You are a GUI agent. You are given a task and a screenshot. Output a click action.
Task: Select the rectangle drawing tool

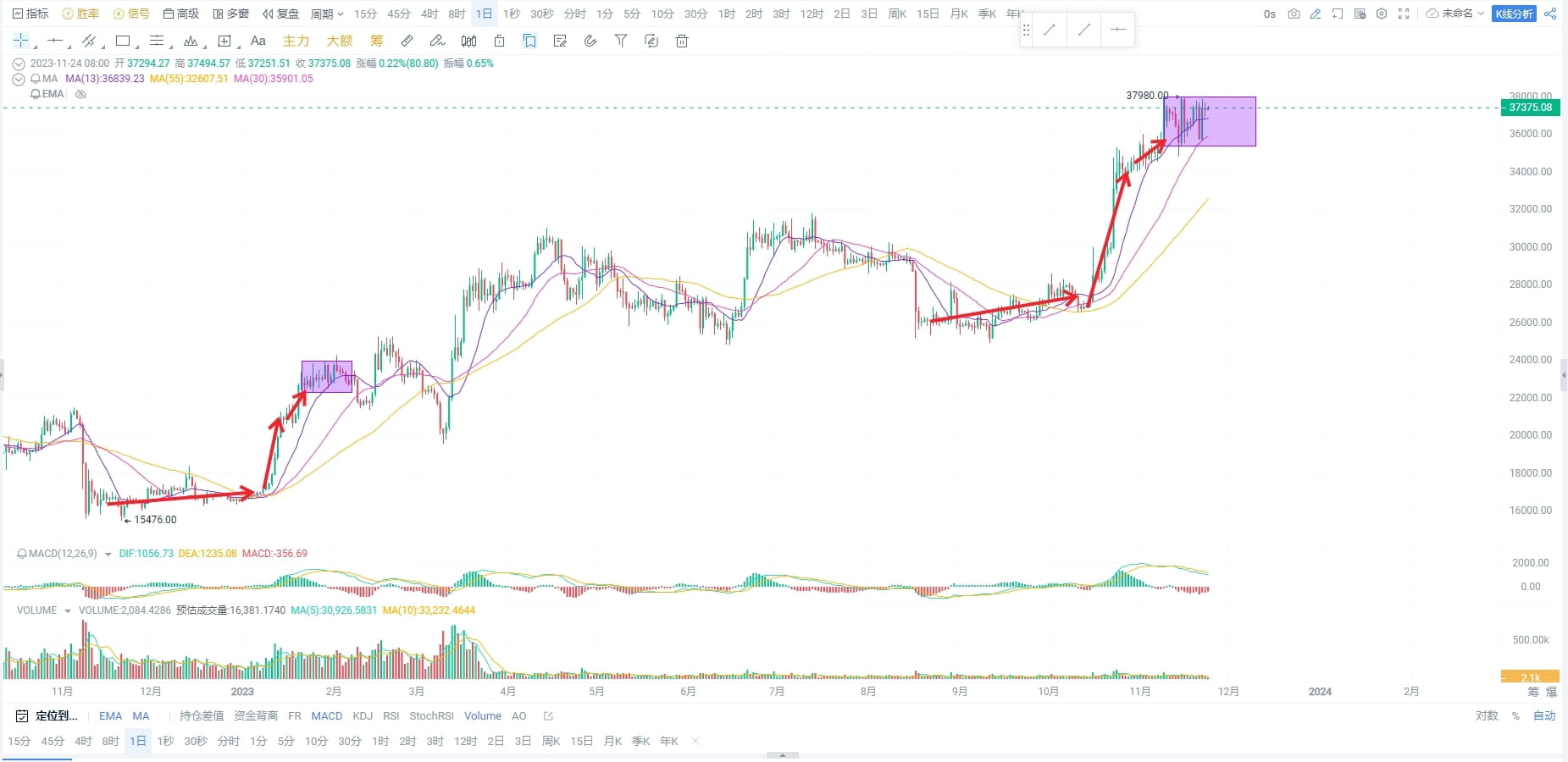click(122, 41)
